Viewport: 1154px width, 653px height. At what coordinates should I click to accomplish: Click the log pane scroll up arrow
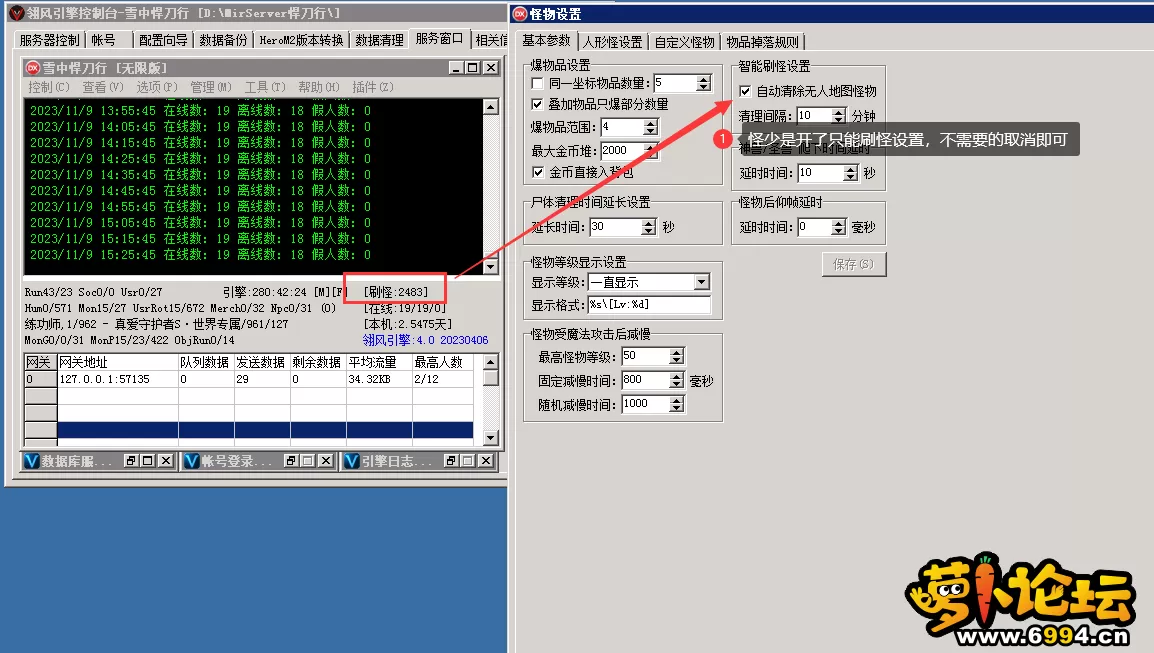(x=491, y=107)
